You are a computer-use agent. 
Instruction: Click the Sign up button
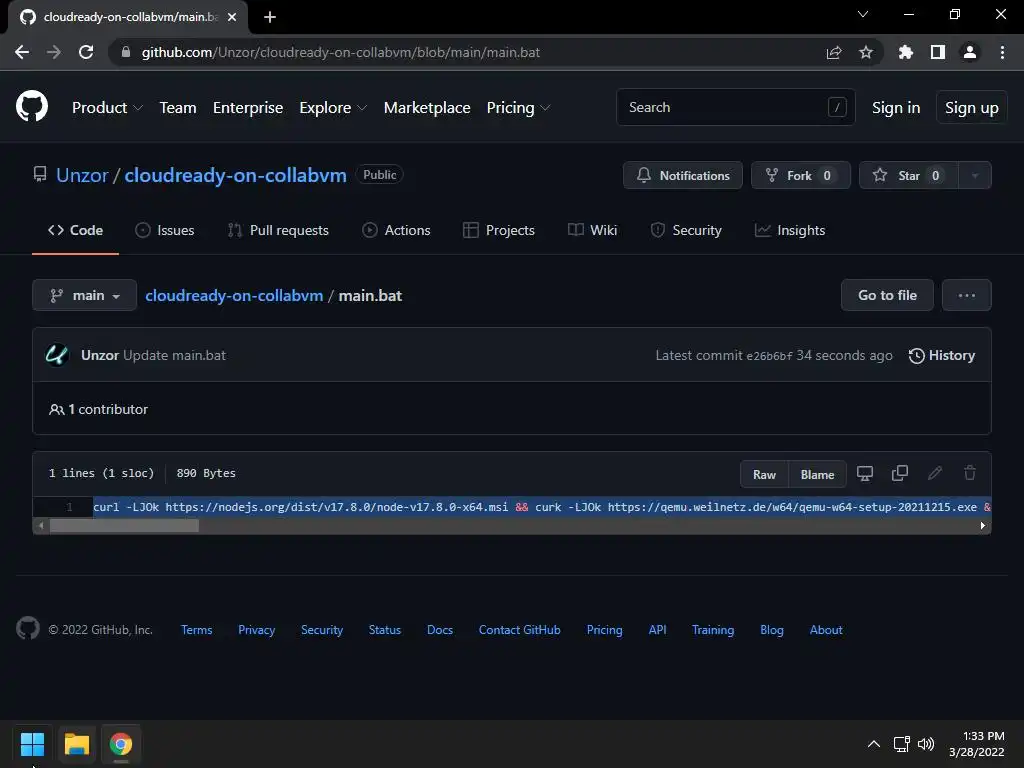tap(972, 108)
